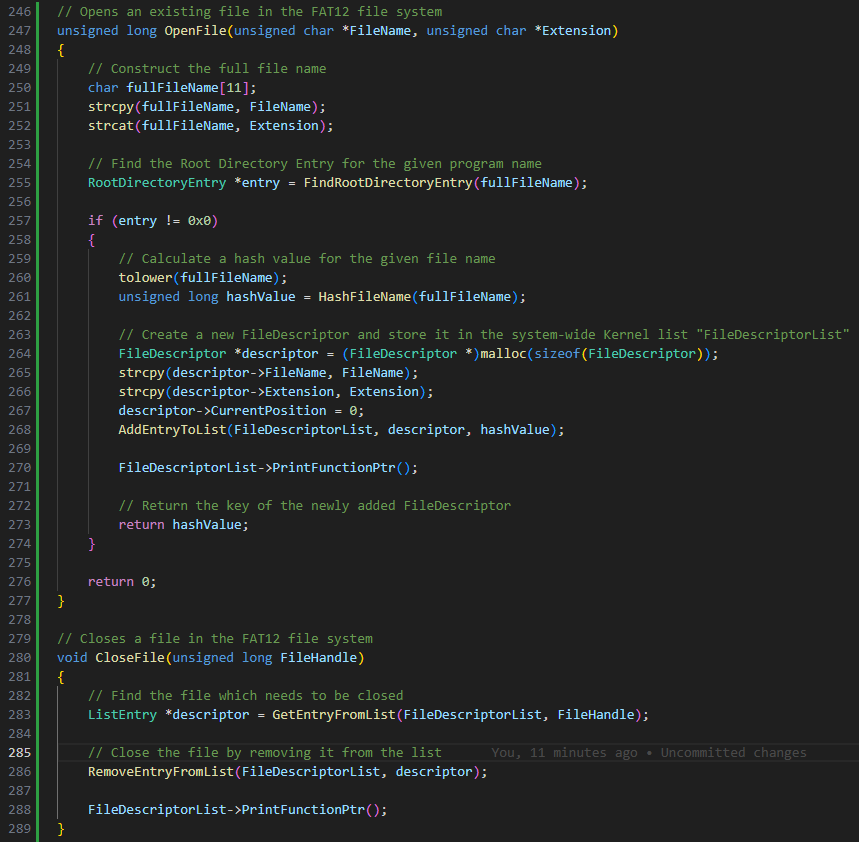Click the closing brace on line 277
This screenshot has height=842, width=859.
click(x=61, y=600)
